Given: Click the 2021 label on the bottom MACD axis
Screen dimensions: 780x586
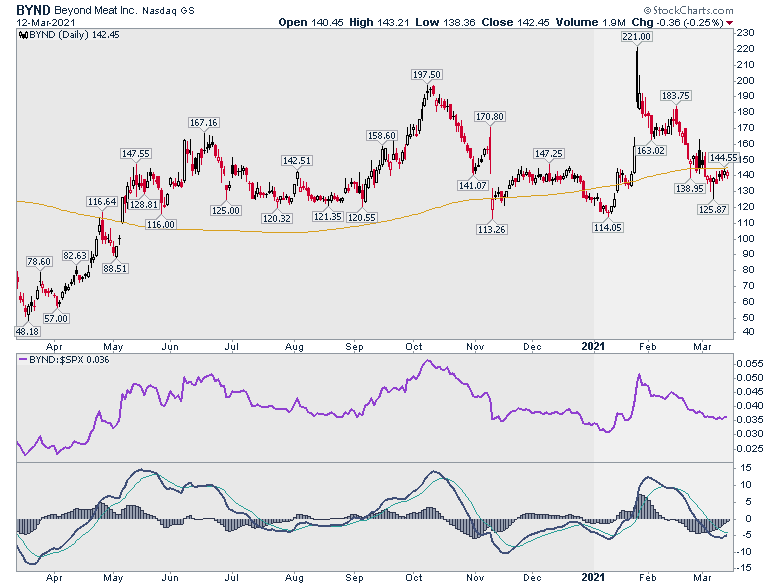Looking at the screenshot, I should [x=593, y=578].
